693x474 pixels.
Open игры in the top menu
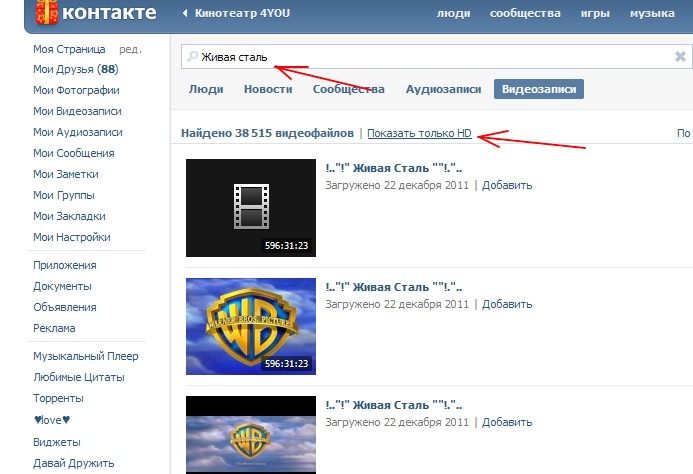click(595, 13)
